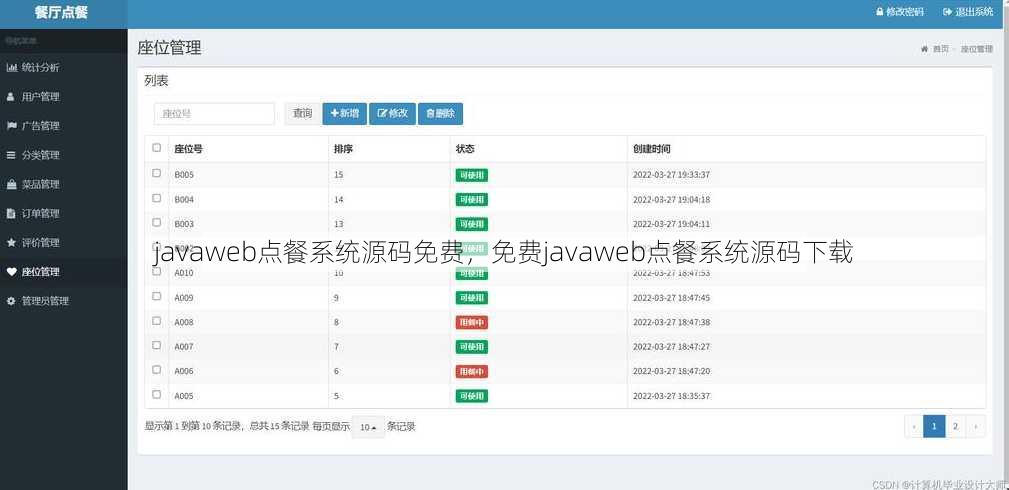Viewport: 1009px width, 490px height.
Task: Go to pagination page 2
Action: (x=956, y=426)
